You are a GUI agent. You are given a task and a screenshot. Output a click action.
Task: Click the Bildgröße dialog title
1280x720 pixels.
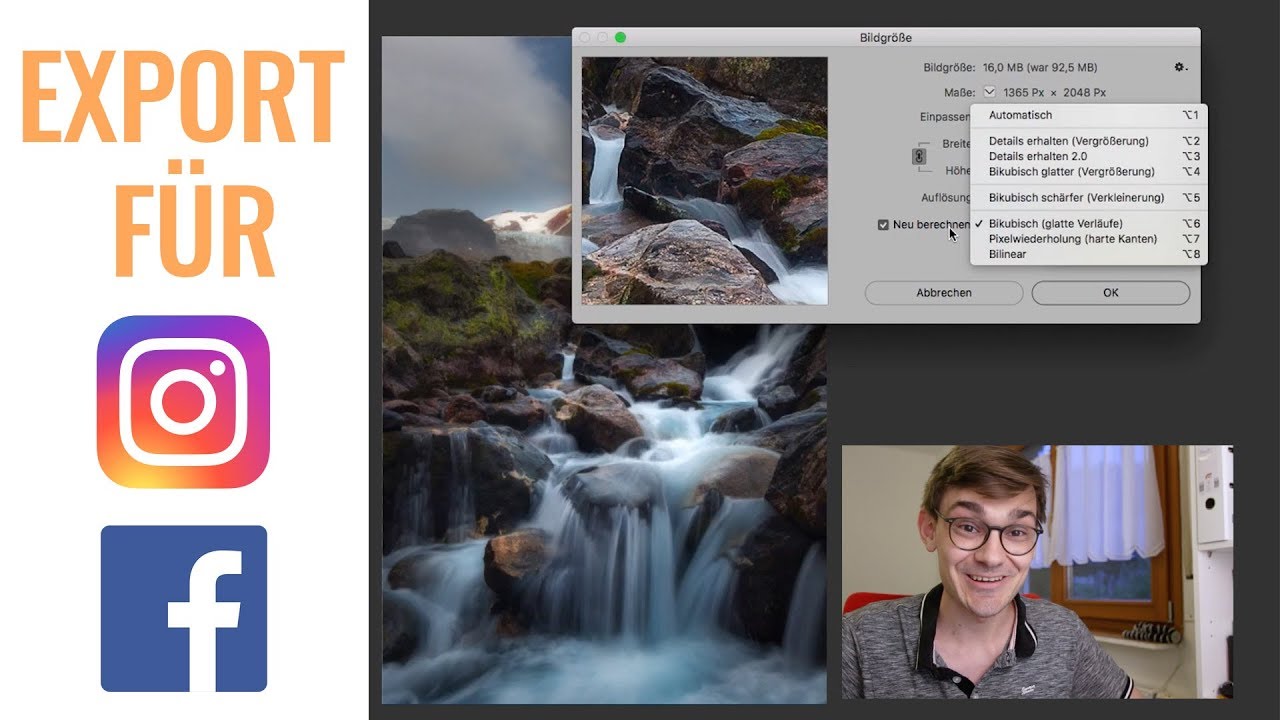tap(886, 38)
